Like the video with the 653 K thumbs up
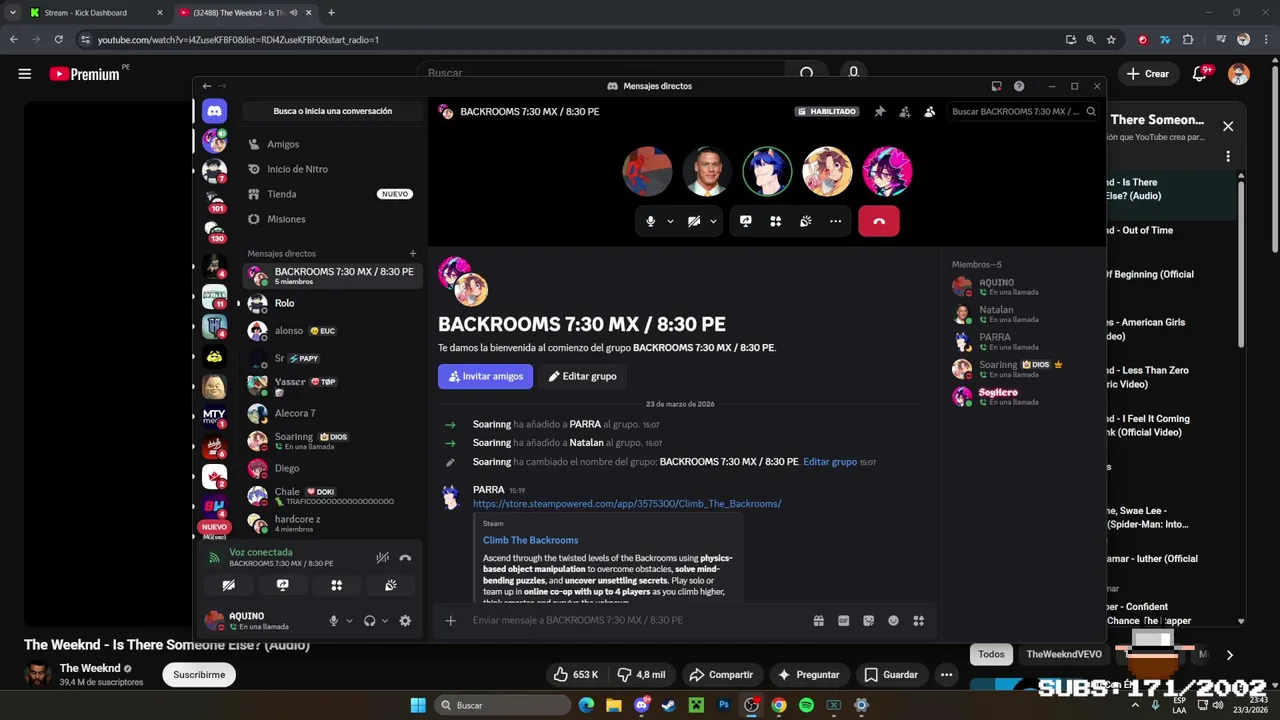This screenshot has width=1280, height=720. [576, 675]
